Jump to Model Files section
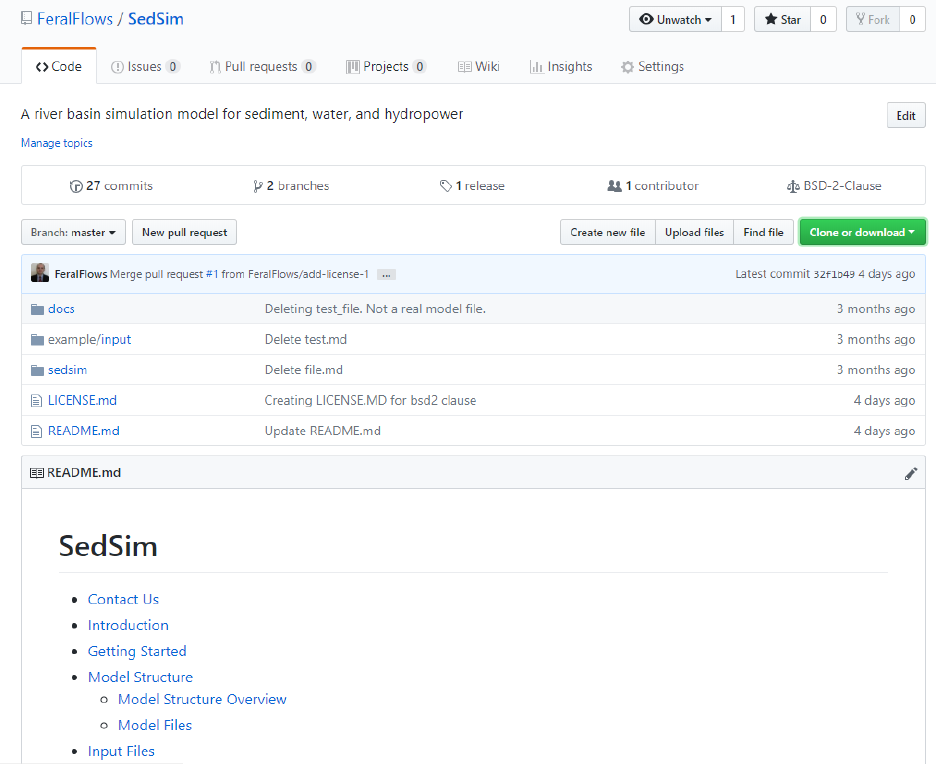Screen dimensions: 936x764 coord(155,725)
